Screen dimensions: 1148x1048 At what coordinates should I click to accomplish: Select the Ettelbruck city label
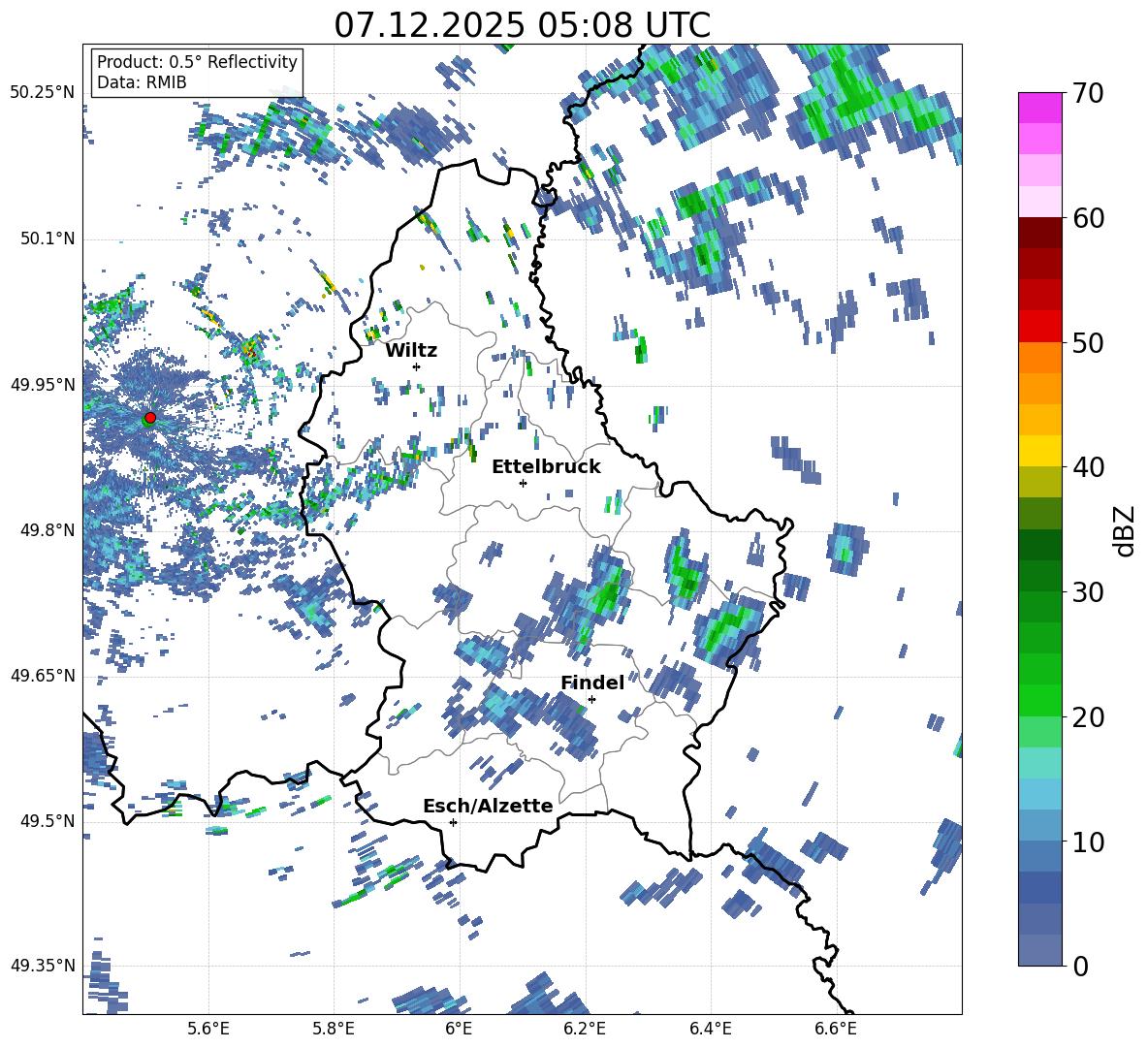tap(546, 467)
